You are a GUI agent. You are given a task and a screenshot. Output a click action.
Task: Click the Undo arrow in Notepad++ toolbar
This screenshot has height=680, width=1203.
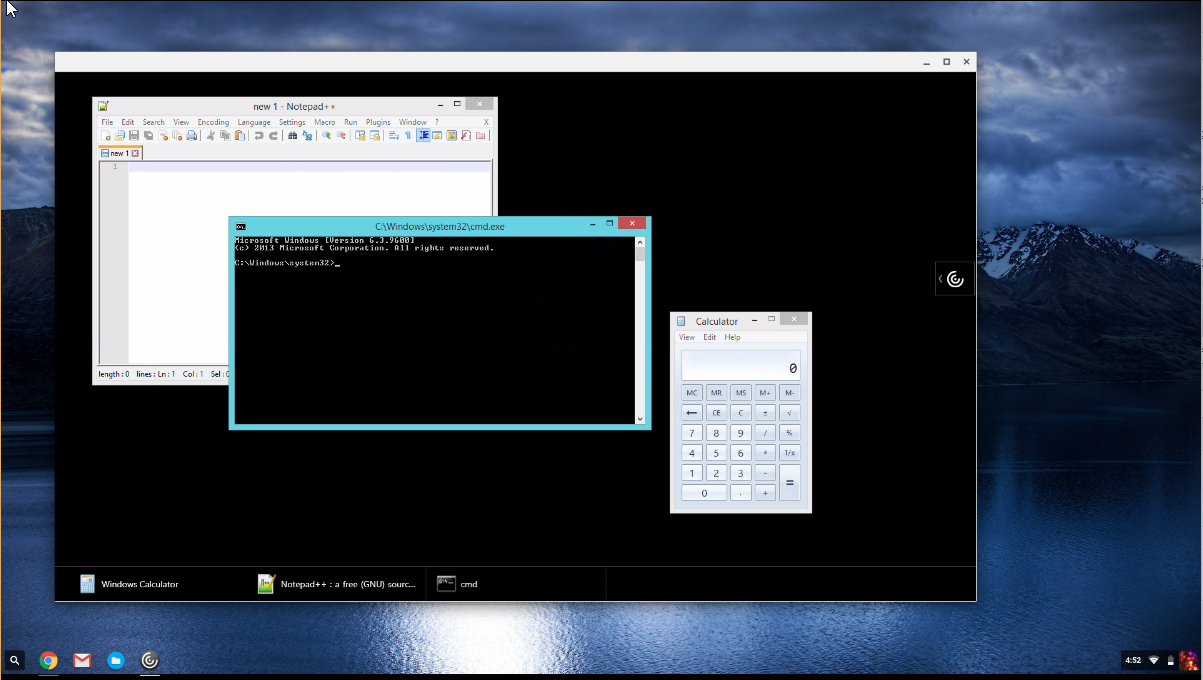pyautogui.click(x=258, y=136)
